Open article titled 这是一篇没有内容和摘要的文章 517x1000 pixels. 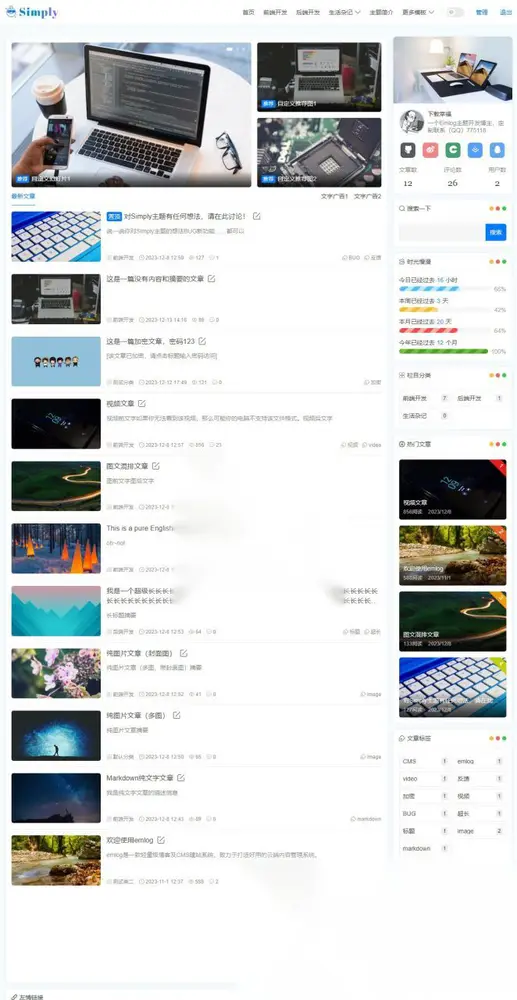[x=155, y=279]
